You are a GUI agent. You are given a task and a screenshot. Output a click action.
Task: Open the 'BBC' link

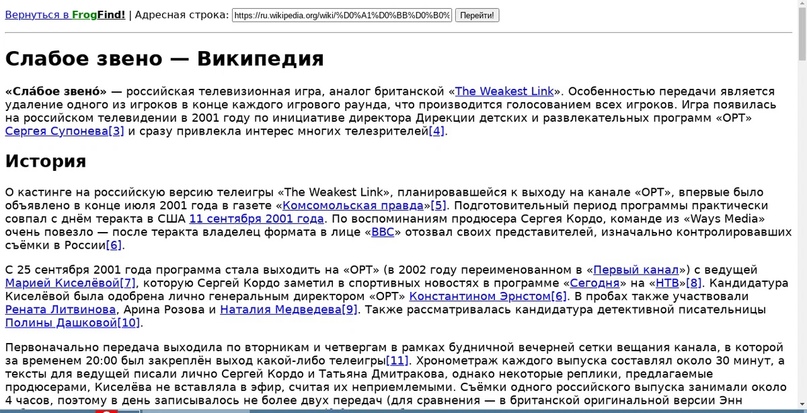click(383, 232)
